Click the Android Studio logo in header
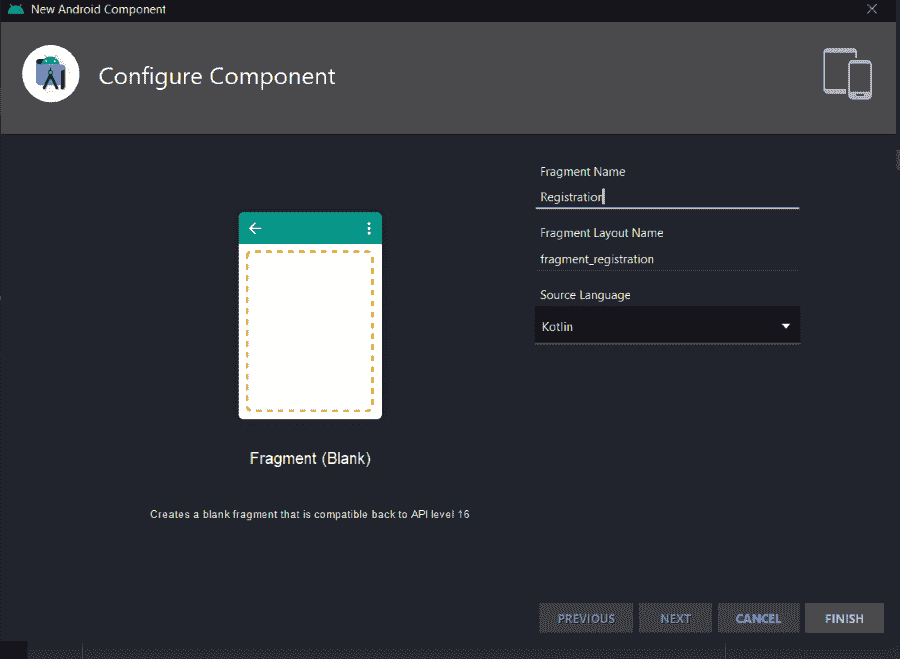Viewport: 900px width, 659px height. click(51, 74)
